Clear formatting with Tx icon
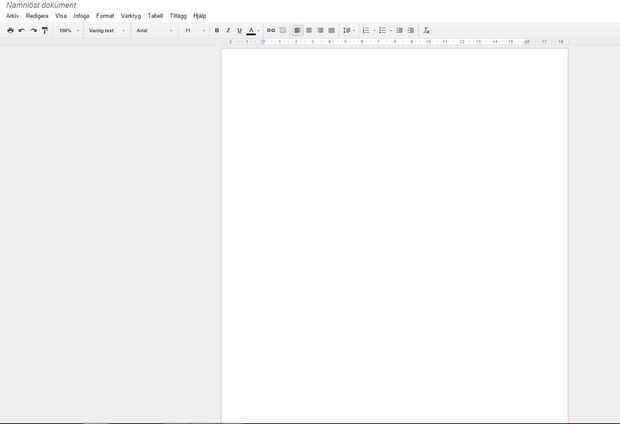This screenshot has width=620, height=424. [x=426, y=30]
